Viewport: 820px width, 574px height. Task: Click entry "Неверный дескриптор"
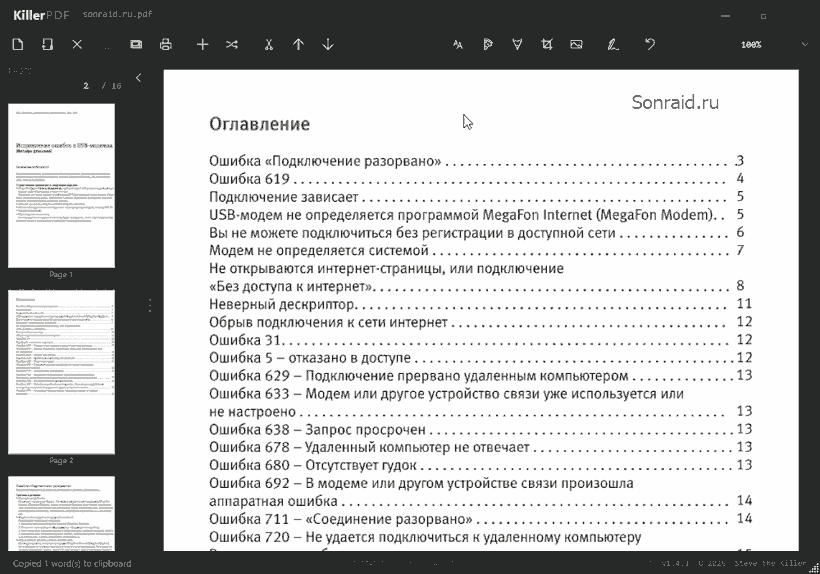pos(282,304)
